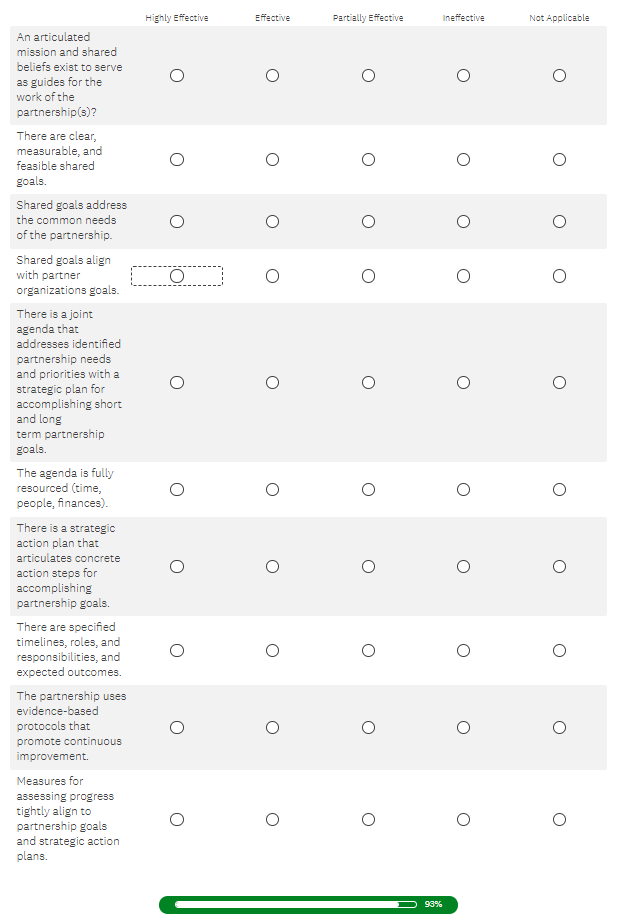Choose Highly Effective for goals align with partners
The image size is (634, 921).
tap(177, 275)
